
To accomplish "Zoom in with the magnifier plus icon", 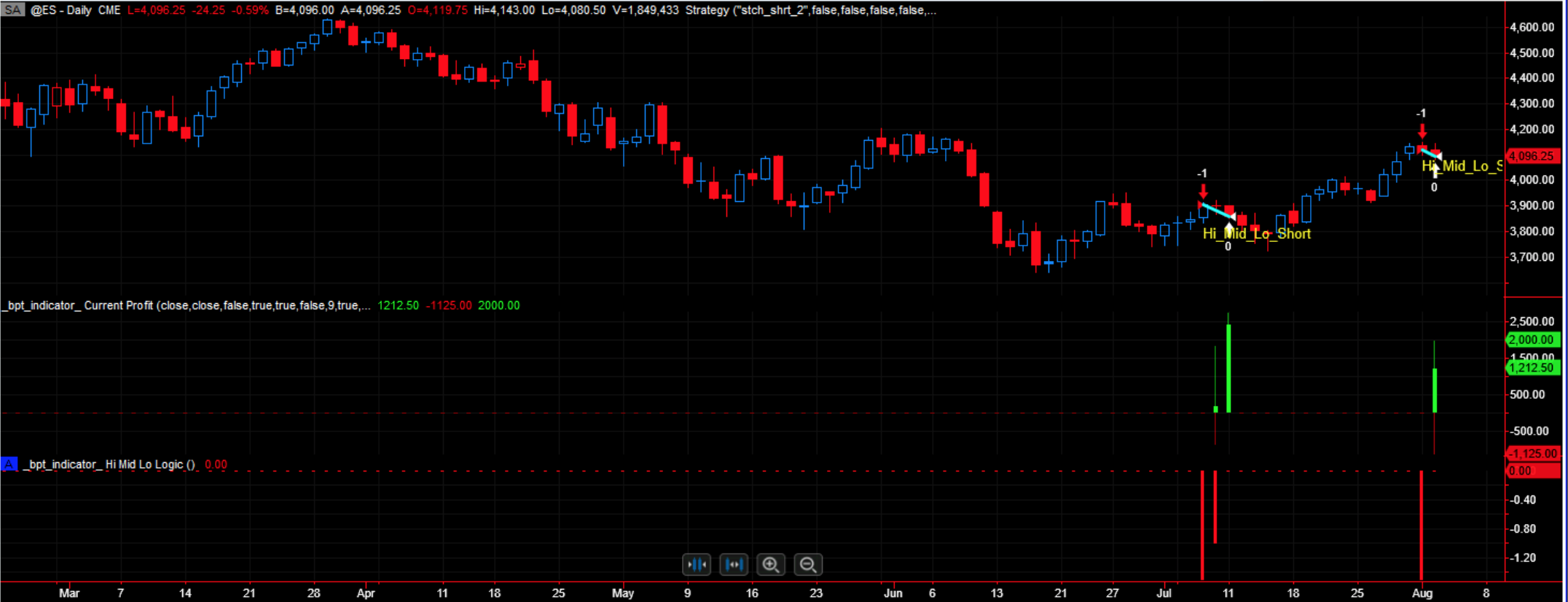I will [x=771, y=564].
